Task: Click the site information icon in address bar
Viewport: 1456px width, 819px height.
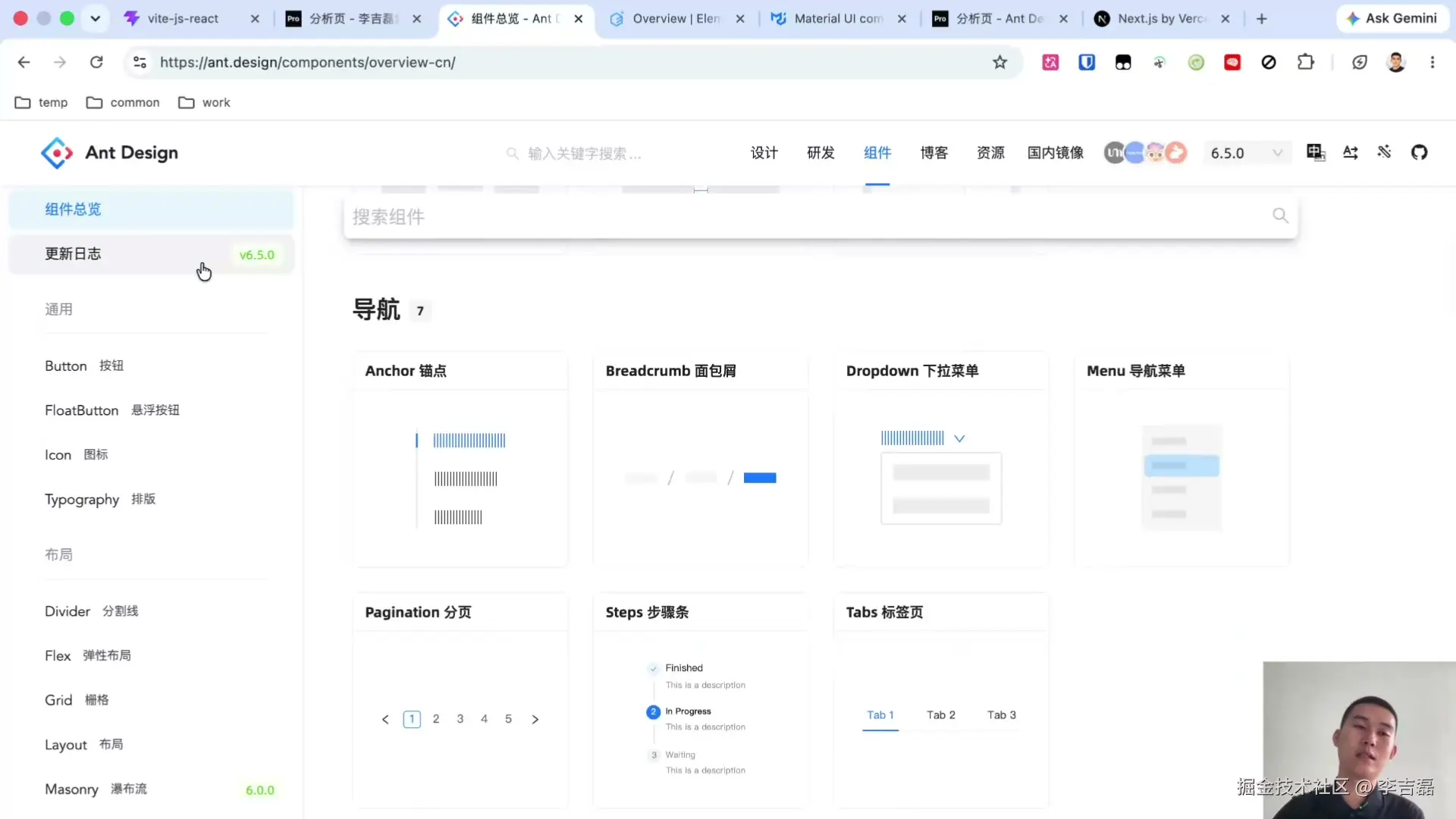Action: pyautogui.click(x=140, y=62)
